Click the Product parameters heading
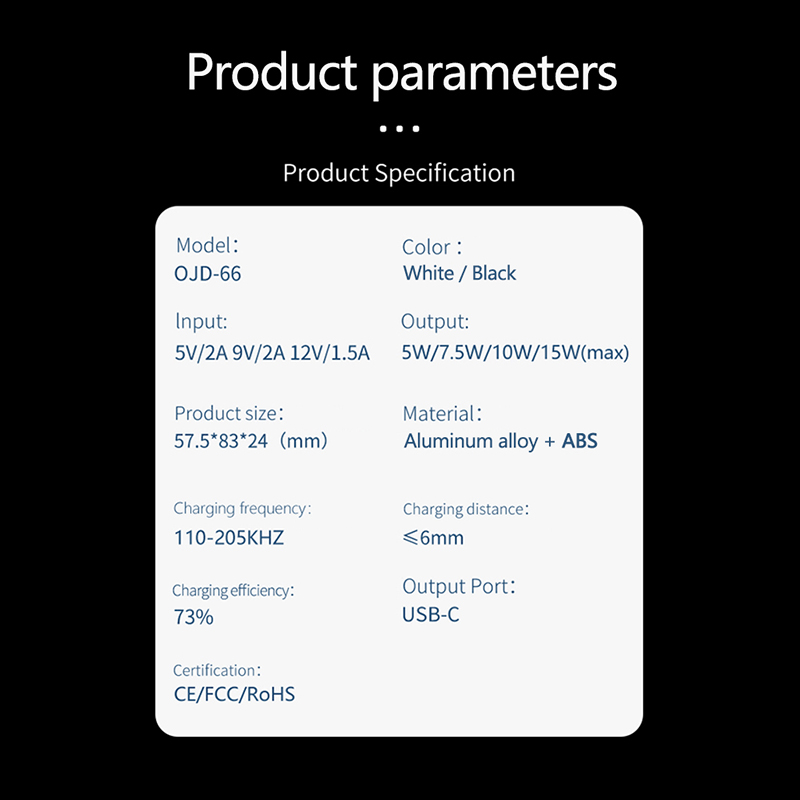 pyautogui.click(x=402, y=72)
